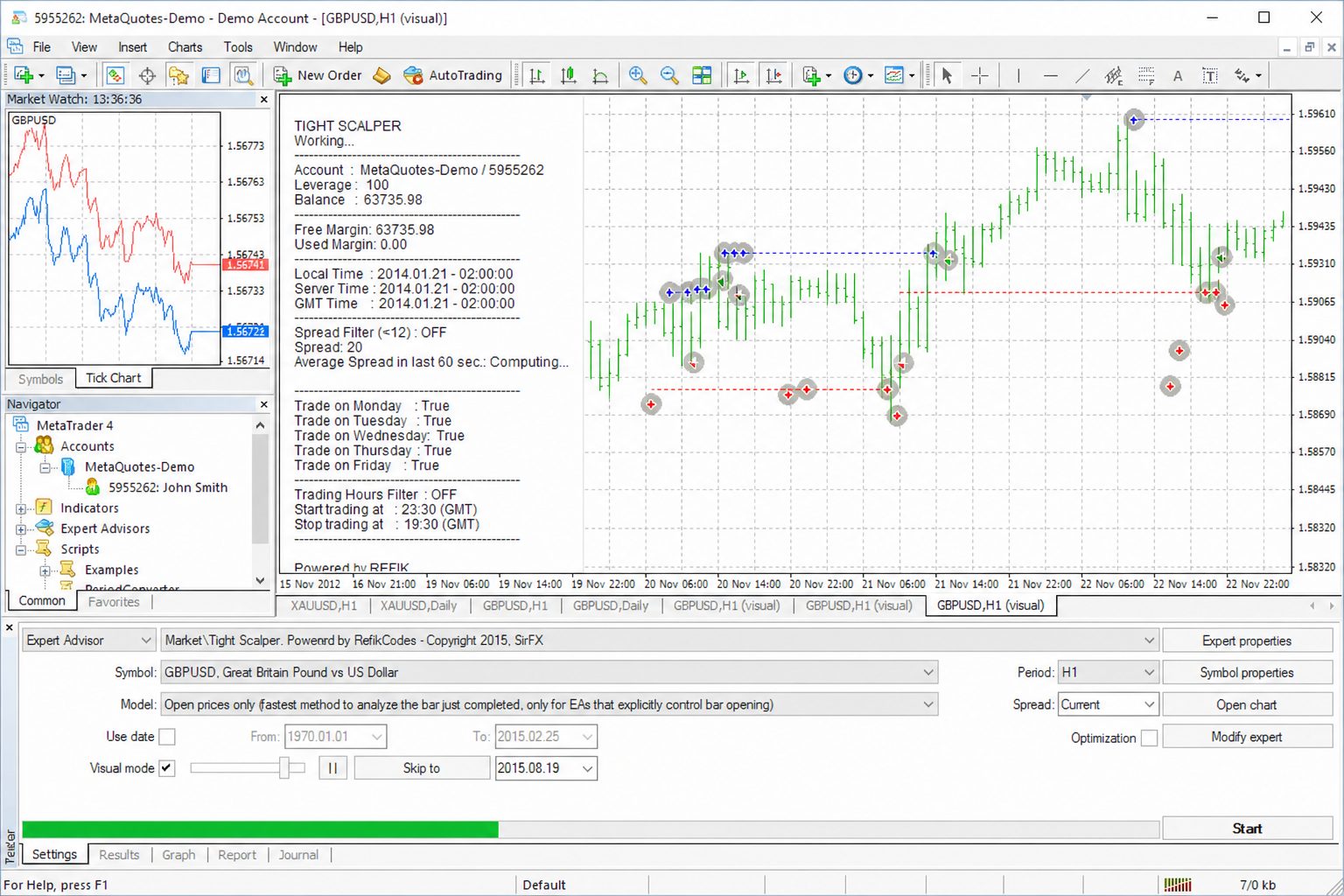The image size is (1344, 896).
Task: Toggle the Chart Shift icon
Action: 773,75
